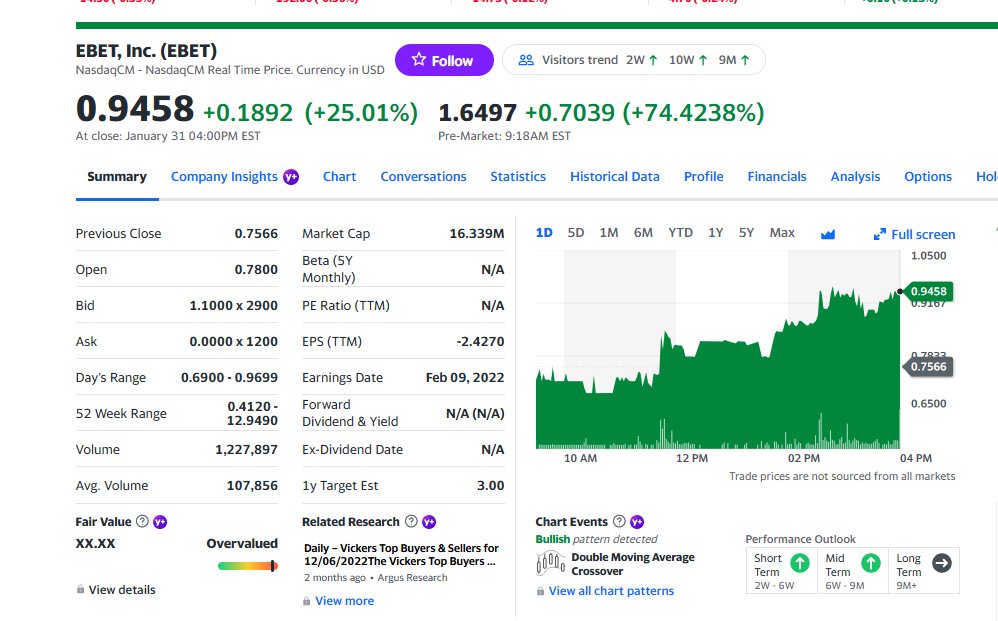Viewport: 998px width, 621px height.
Task: Open the Options tab
Action: pos(928,176)
